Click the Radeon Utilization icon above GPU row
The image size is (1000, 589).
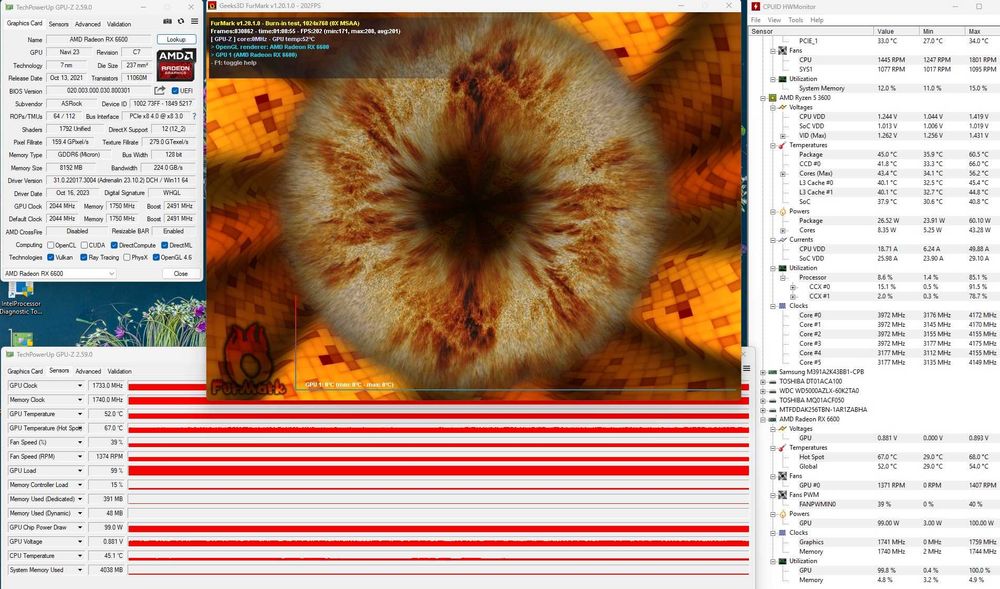782,562
